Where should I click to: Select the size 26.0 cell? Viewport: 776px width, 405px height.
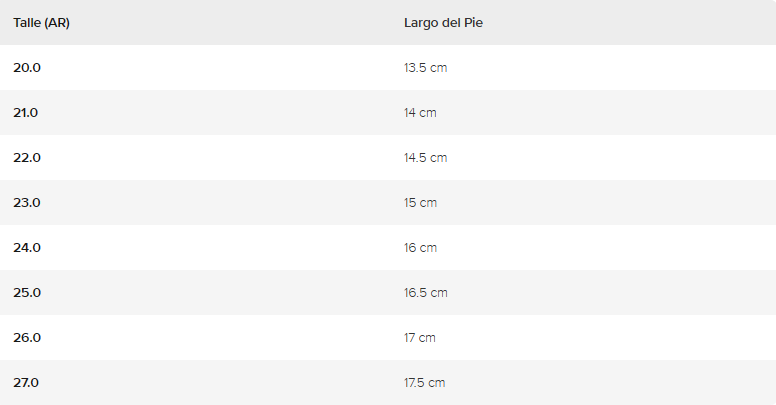(x=27, y=337)
